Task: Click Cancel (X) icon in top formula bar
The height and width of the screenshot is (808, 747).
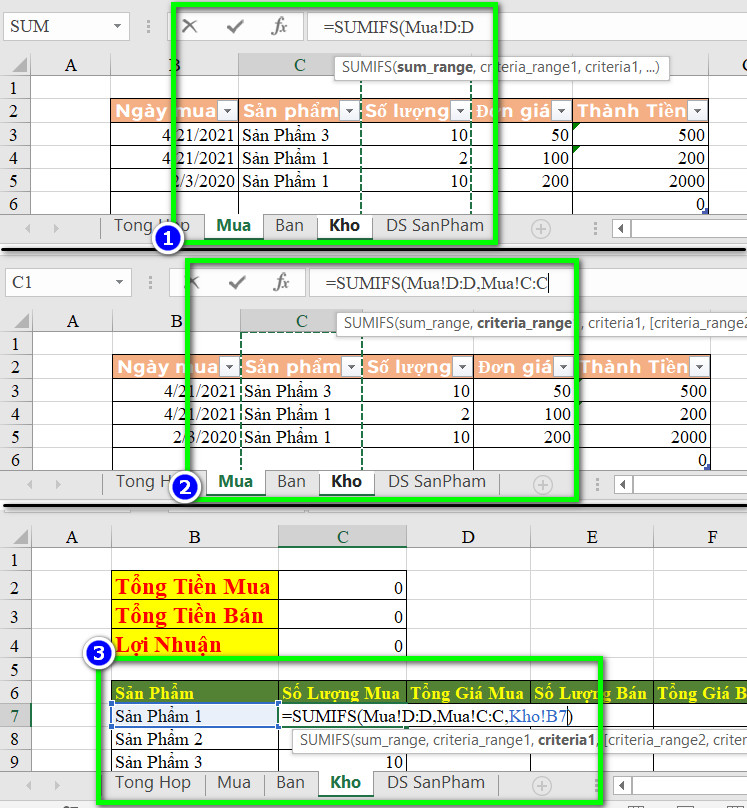Action: click(190, 26)
